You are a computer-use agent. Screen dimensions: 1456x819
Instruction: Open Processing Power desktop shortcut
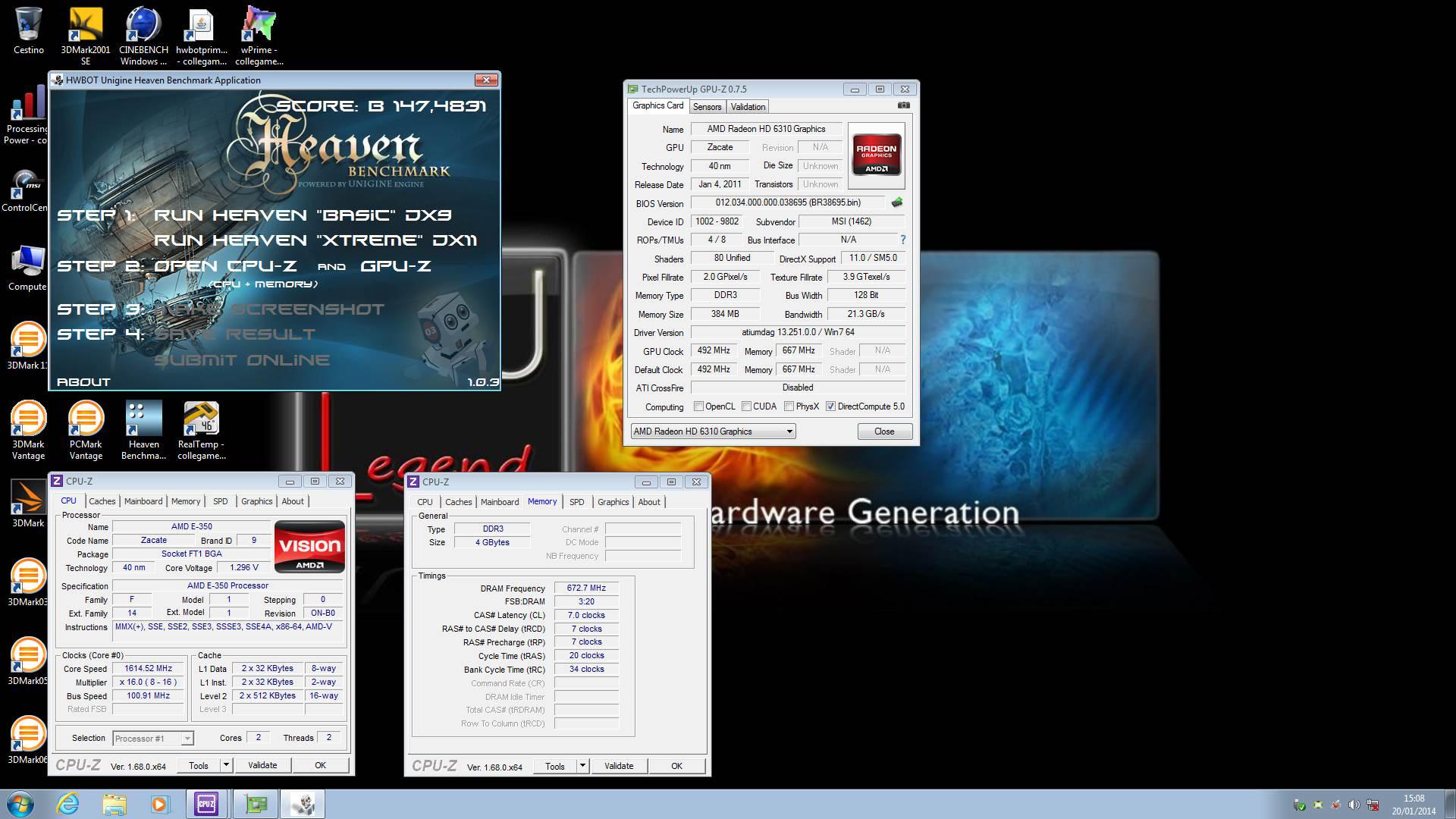(27, 115)
